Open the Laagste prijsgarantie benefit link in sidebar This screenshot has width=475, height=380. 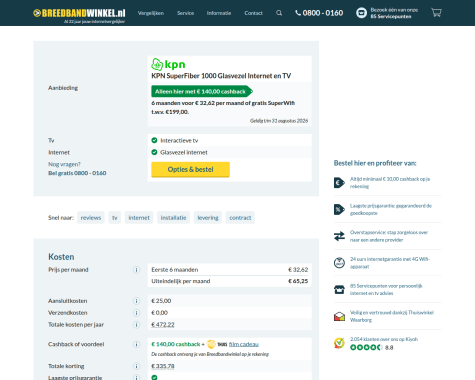pos(391,209)
